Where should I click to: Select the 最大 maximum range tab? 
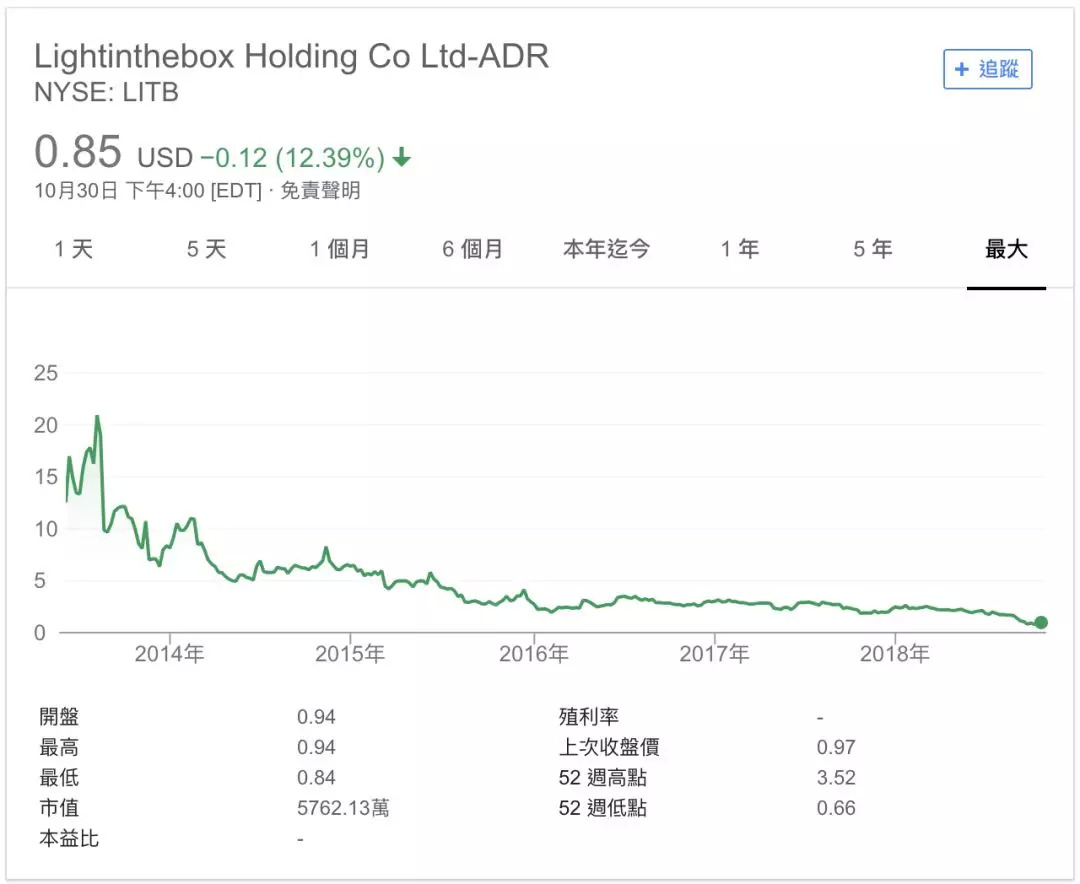(x=1006, y=249)
